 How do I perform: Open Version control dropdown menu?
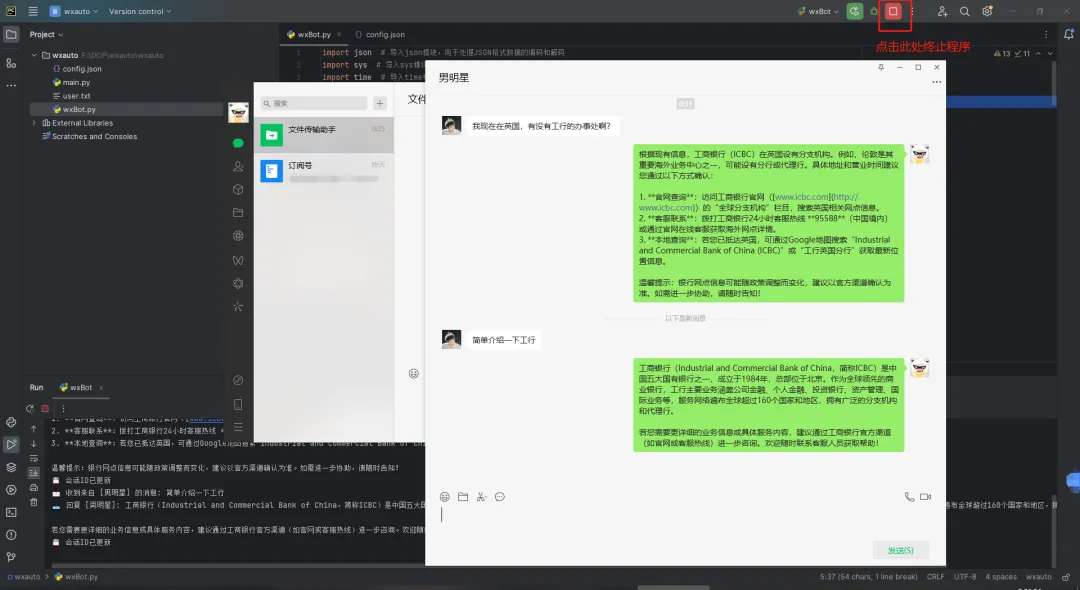[x=140, y=11]
